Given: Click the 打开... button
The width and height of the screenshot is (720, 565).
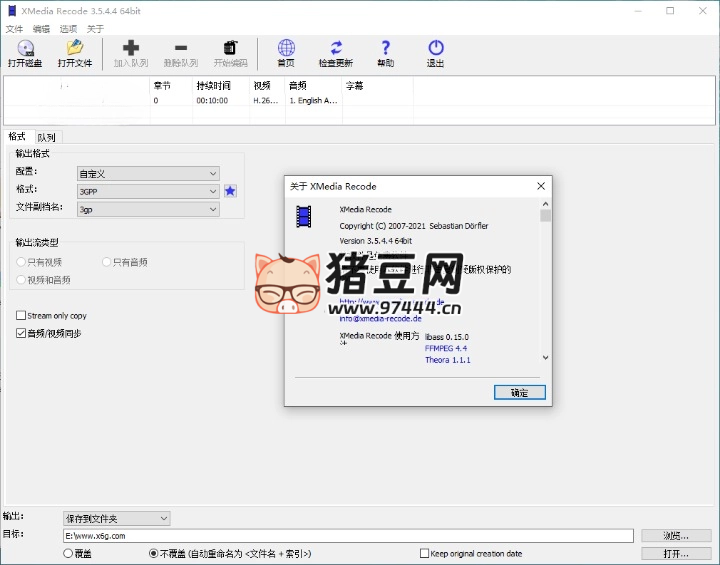Looking at the screenshot, I should [675, 554].
